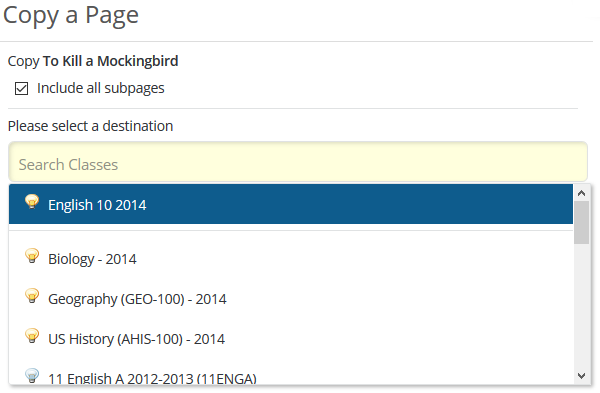The image size is (600, 393).
Task: Click the class list scrollbar down arrow
Action: [x=582, y=376]
